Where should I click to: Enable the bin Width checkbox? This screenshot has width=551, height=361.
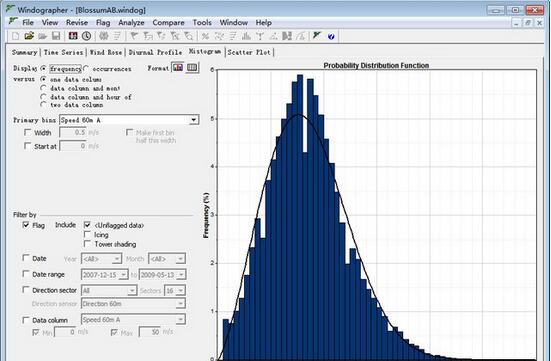(x=27, y=133)
